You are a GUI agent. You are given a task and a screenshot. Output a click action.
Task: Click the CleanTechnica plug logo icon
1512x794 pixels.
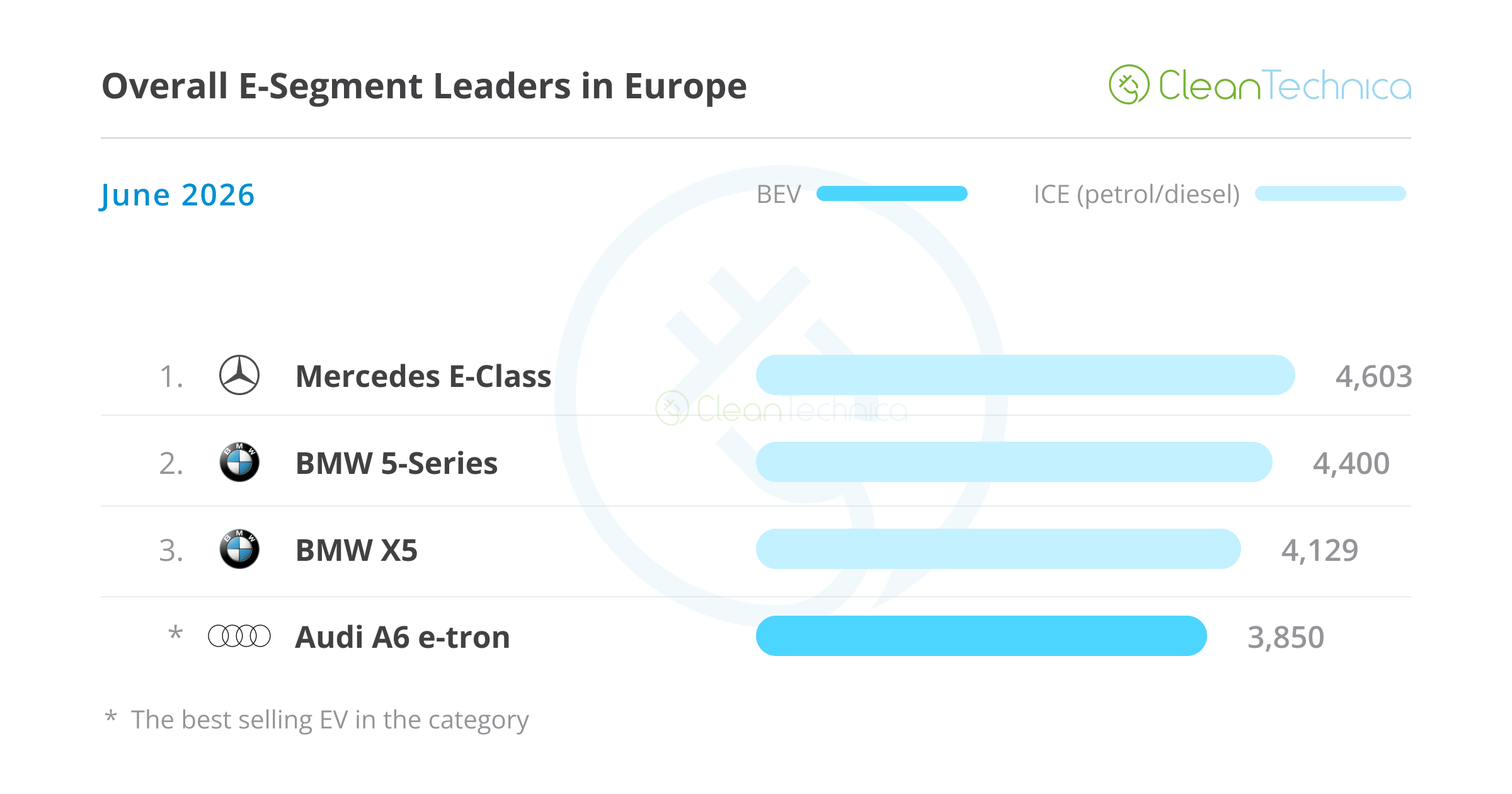point(1129,84)
